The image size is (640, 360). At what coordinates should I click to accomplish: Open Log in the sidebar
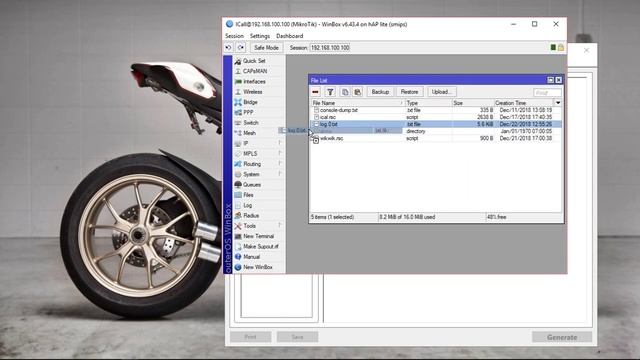click(247, 205)
